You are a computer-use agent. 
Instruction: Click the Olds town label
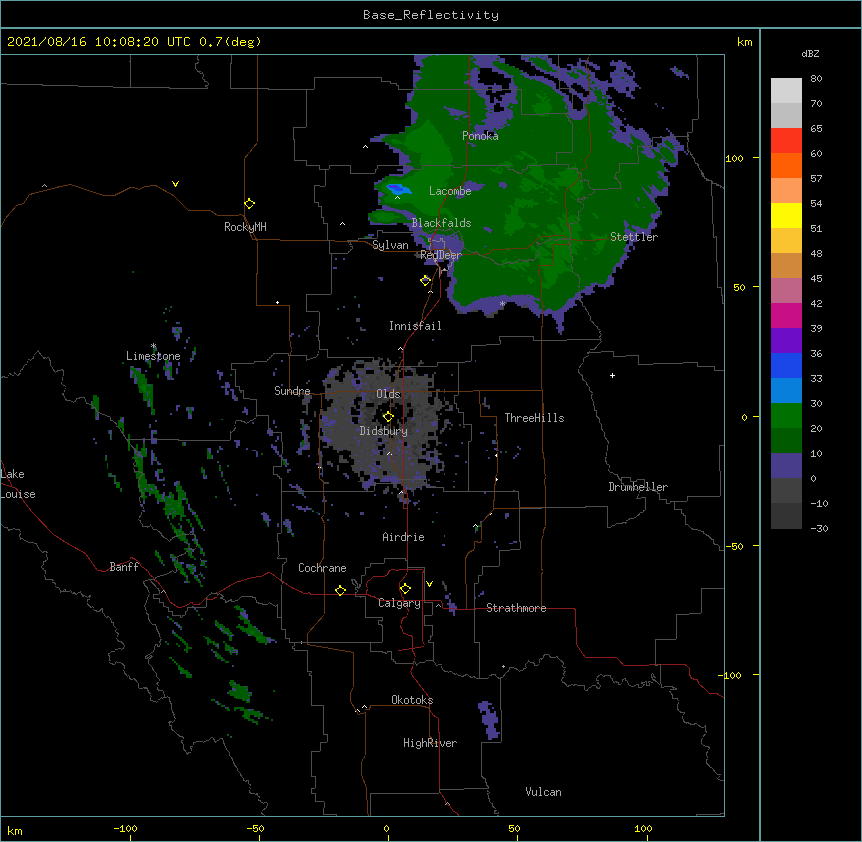click(x=388, y=394)
